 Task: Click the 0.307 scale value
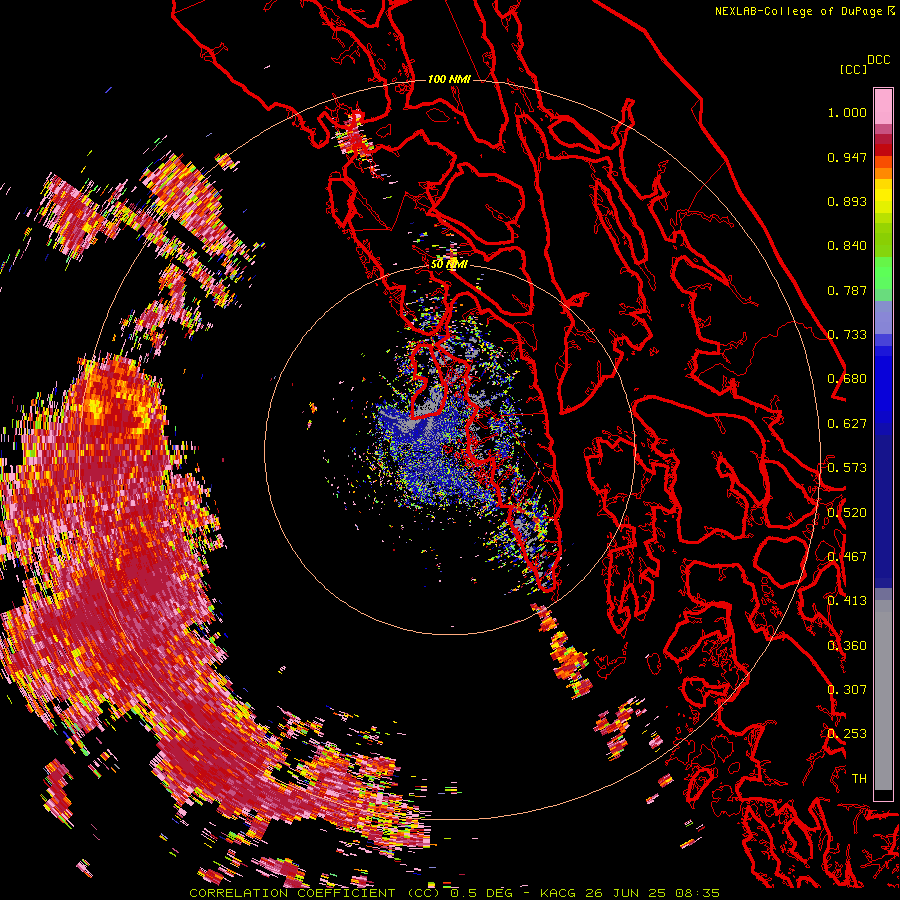[x=847, y=689]
